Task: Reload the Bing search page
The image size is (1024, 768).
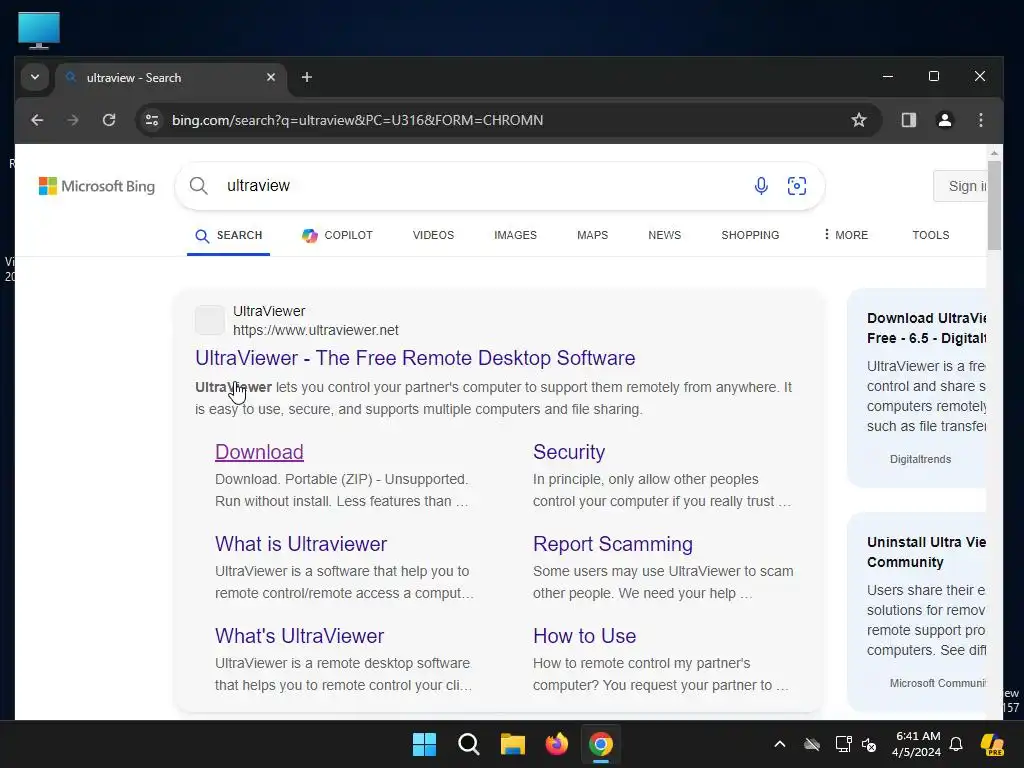Action: (109, 120)
